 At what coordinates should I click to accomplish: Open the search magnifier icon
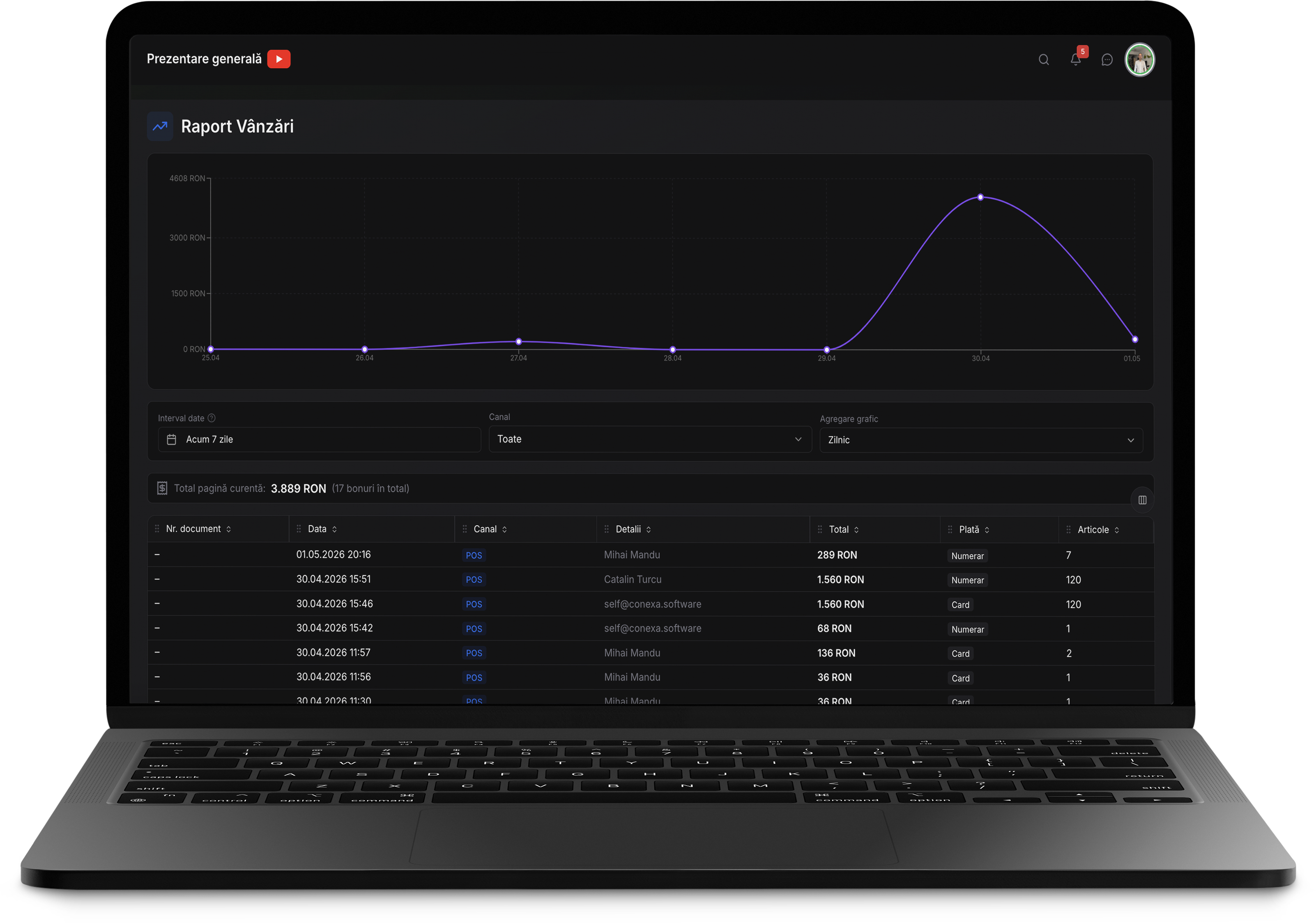(1043, 60)
